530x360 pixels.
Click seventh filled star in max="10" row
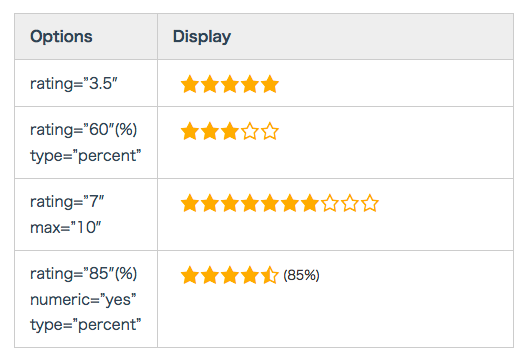(310, 203)
